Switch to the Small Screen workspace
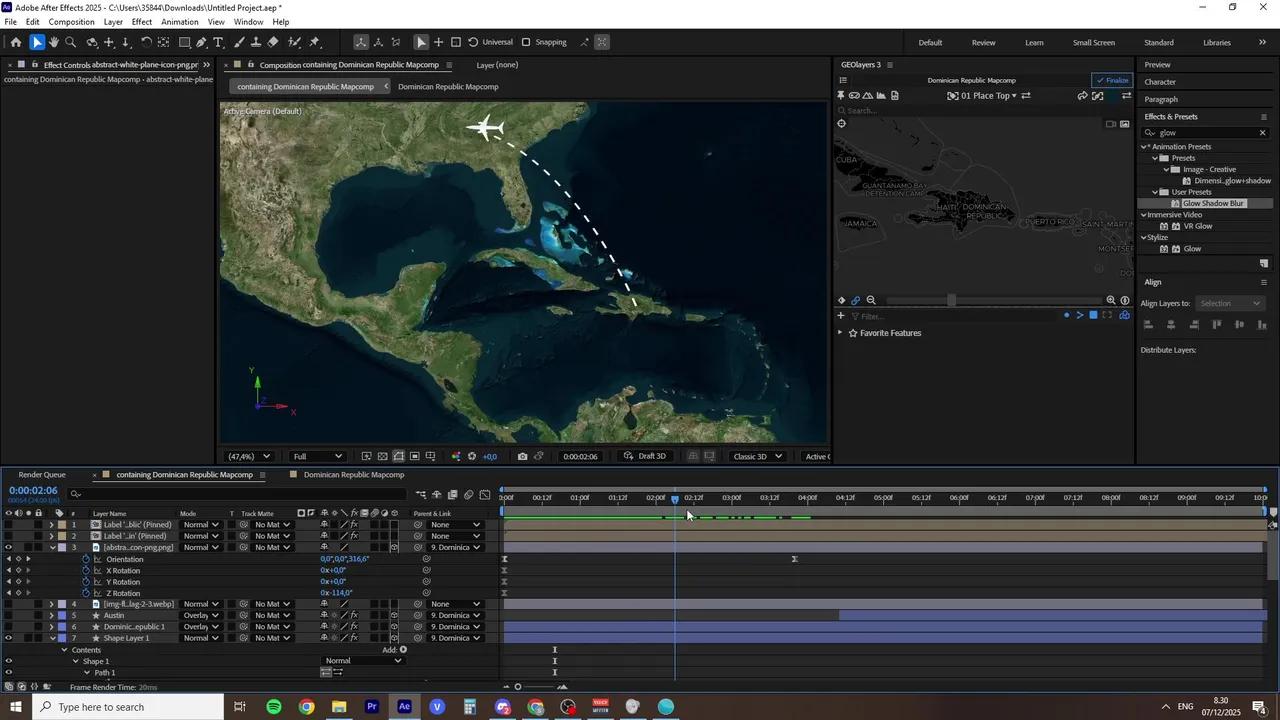The width and height of the screenshot is (1280, 720). (x=1093, y=42)
